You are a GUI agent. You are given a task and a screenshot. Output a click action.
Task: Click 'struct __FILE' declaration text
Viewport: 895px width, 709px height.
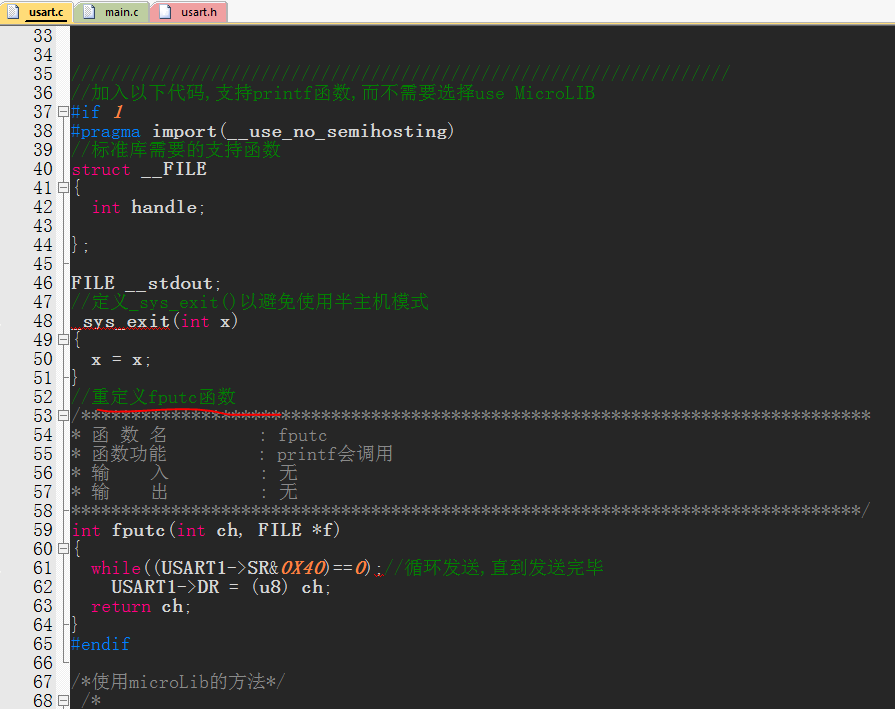pos(139,169)
